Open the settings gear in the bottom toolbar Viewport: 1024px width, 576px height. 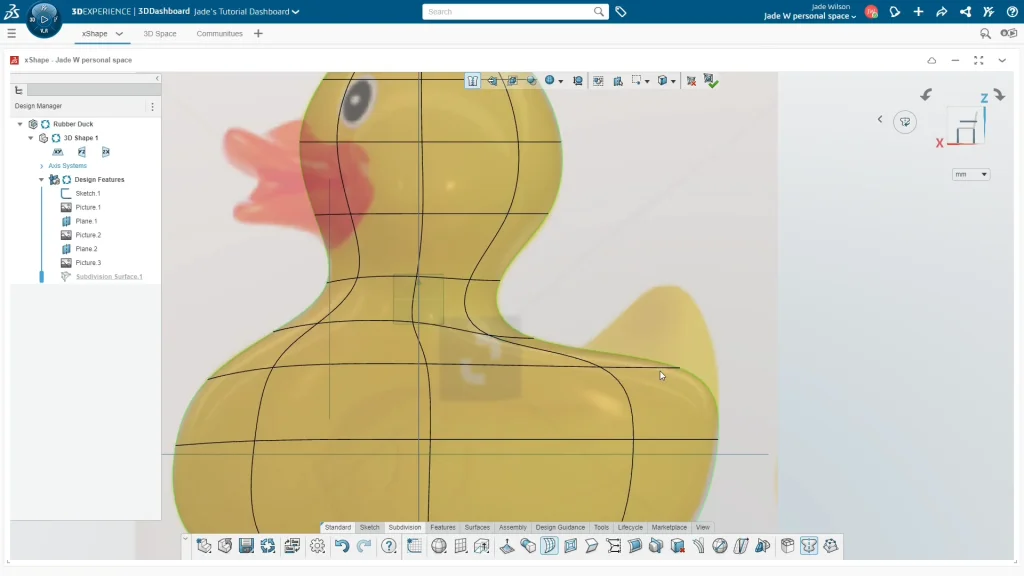[317, 546]
